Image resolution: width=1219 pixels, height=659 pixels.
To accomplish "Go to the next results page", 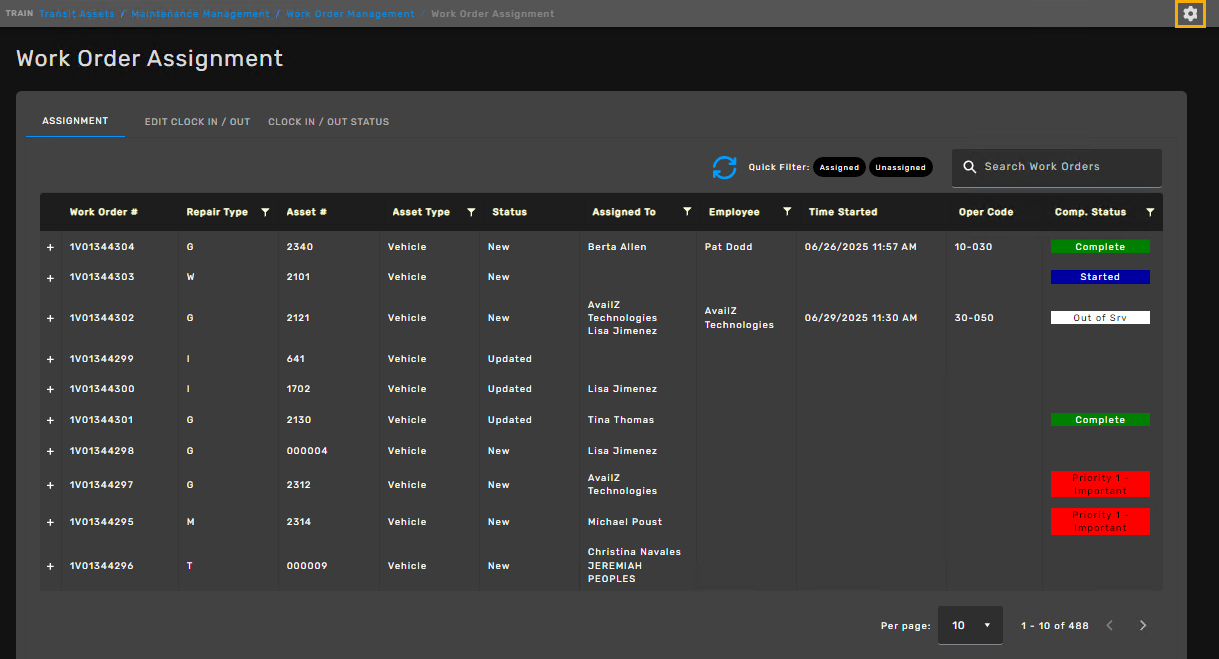I will tap(1143, 625).
